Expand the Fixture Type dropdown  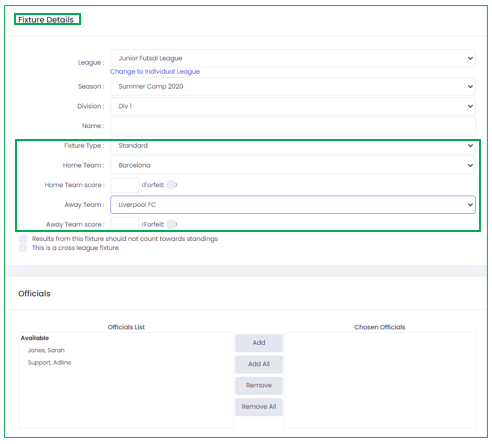293,146
